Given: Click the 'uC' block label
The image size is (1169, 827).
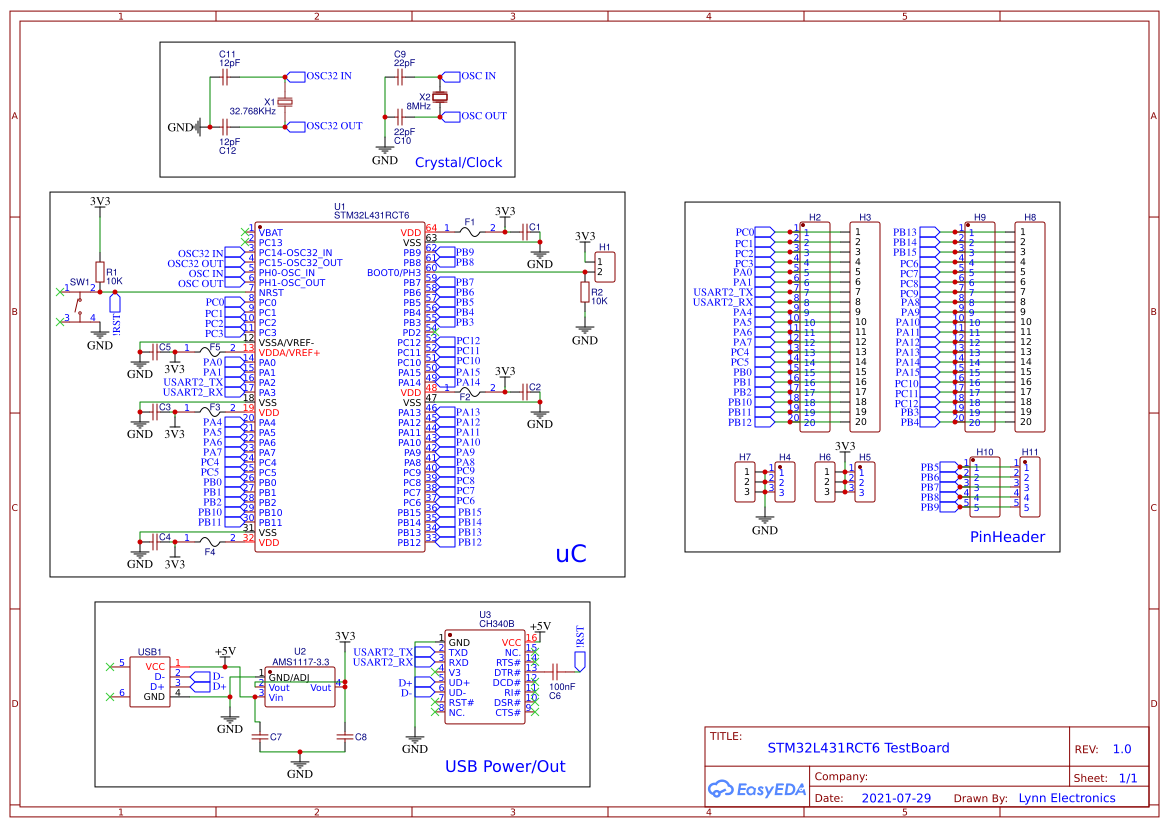Looking at the screenshot, I should 571,554.
